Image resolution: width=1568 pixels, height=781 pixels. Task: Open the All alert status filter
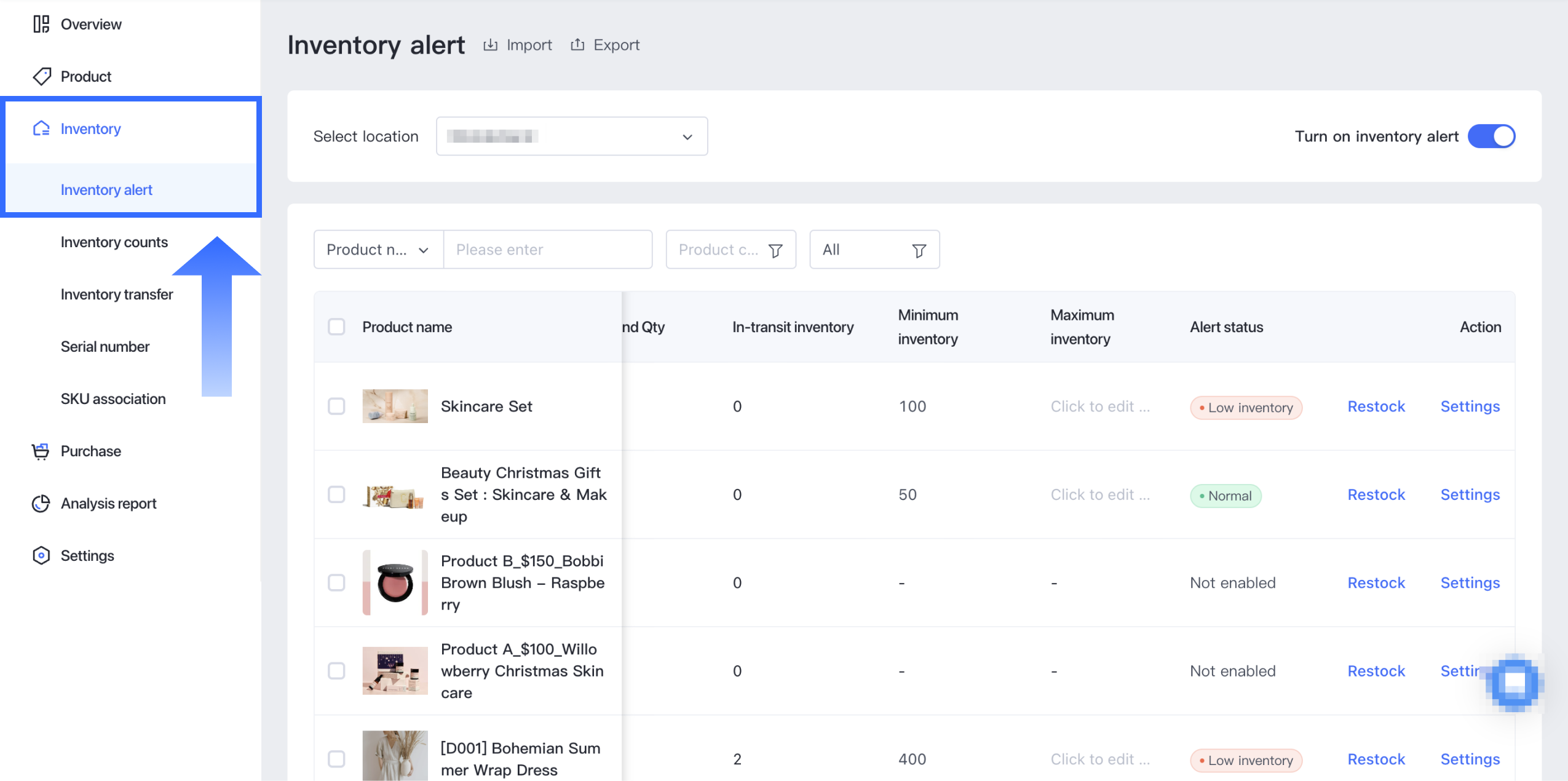874,250
